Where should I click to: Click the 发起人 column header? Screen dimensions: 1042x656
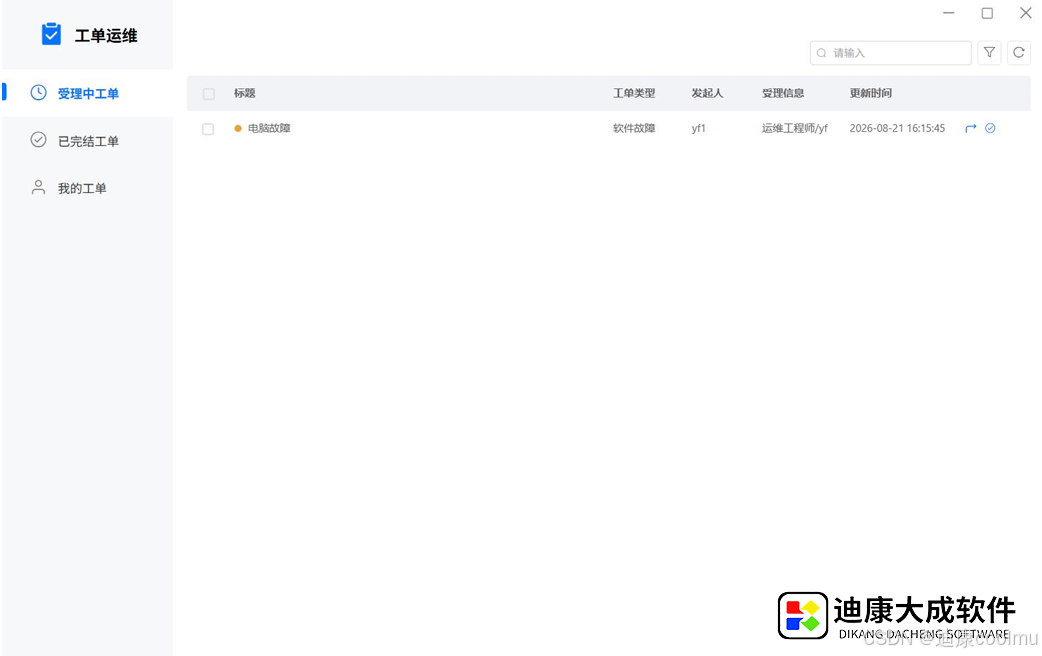click(x=707, y=93)
